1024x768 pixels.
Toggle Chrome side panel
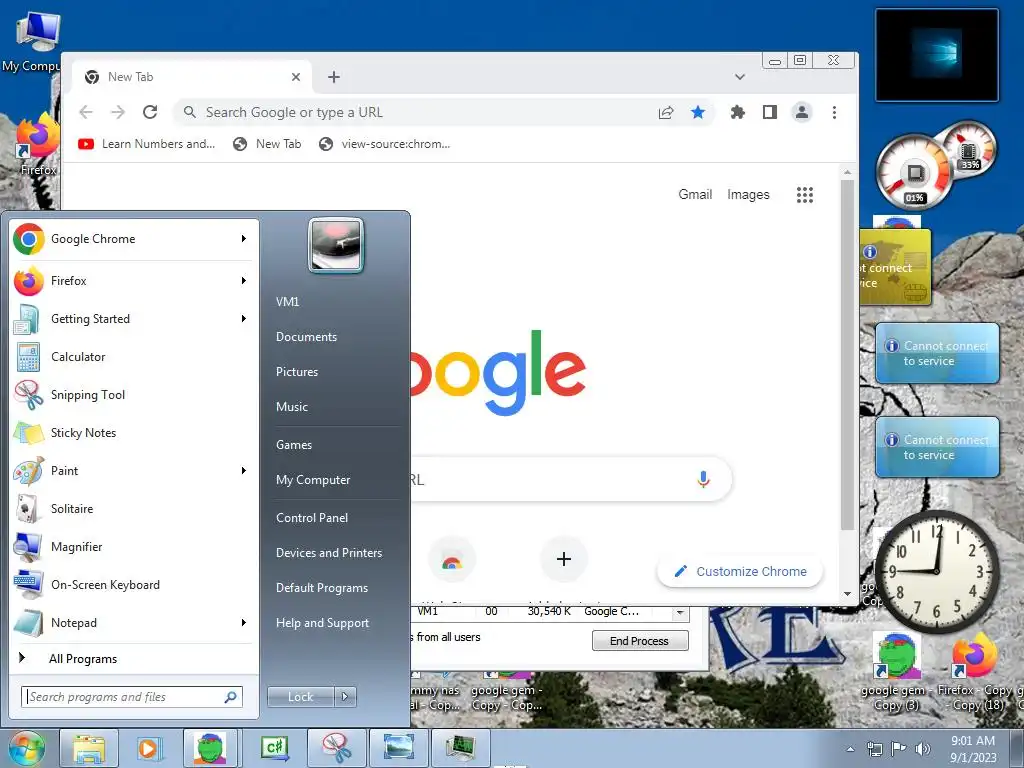(770, 112)
